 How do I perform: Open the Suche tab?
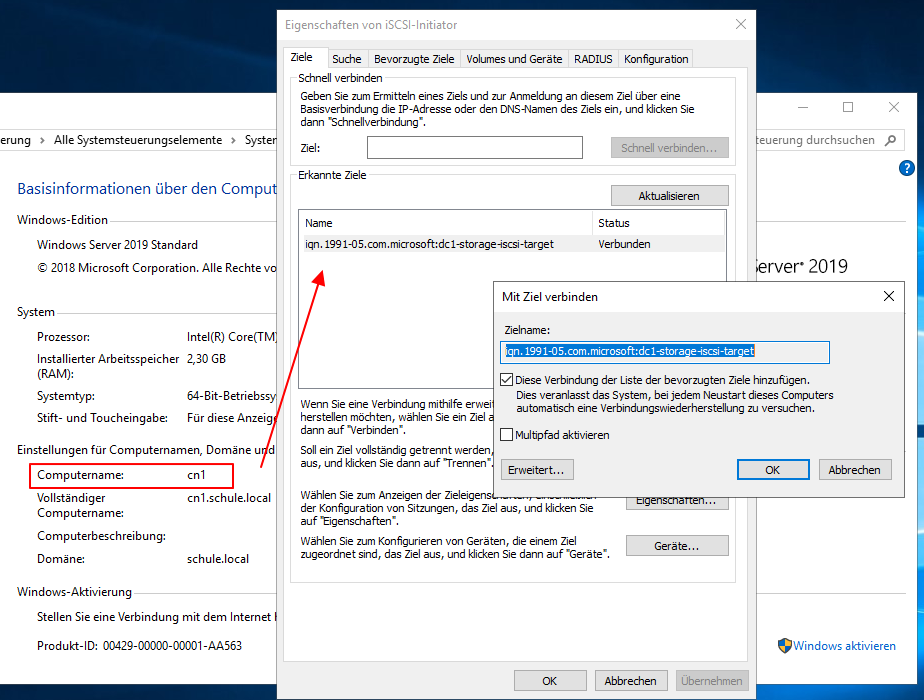(x=348, y=58)
